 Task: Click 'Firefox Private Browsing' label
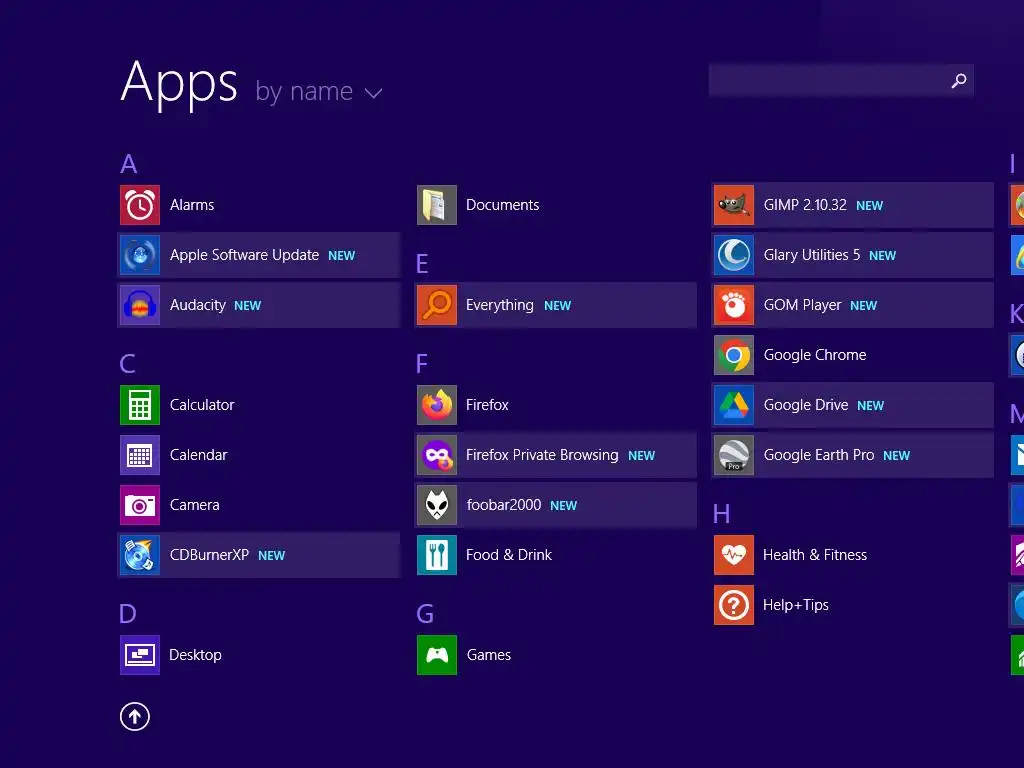pos(542,455)
